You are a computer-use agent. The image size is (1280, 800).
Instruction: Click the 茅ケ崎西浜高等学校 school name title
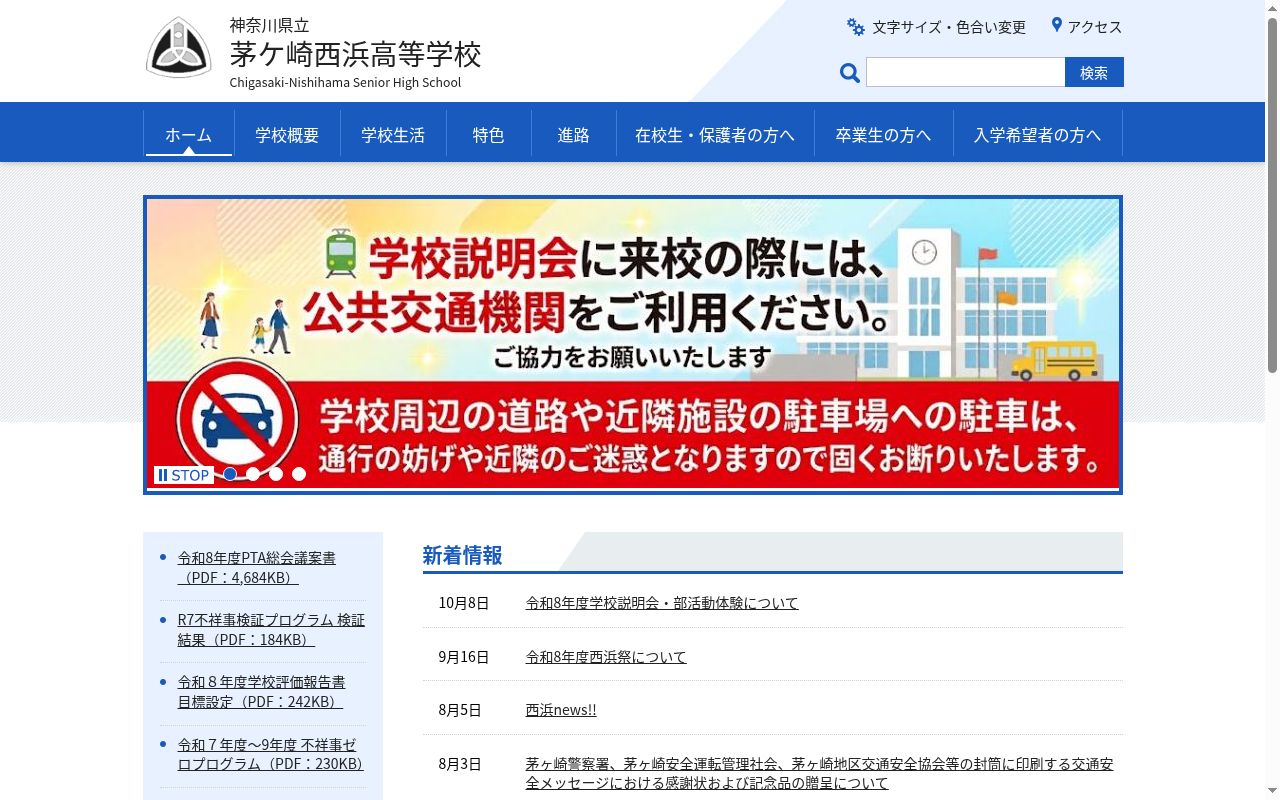tap(355, 53)
